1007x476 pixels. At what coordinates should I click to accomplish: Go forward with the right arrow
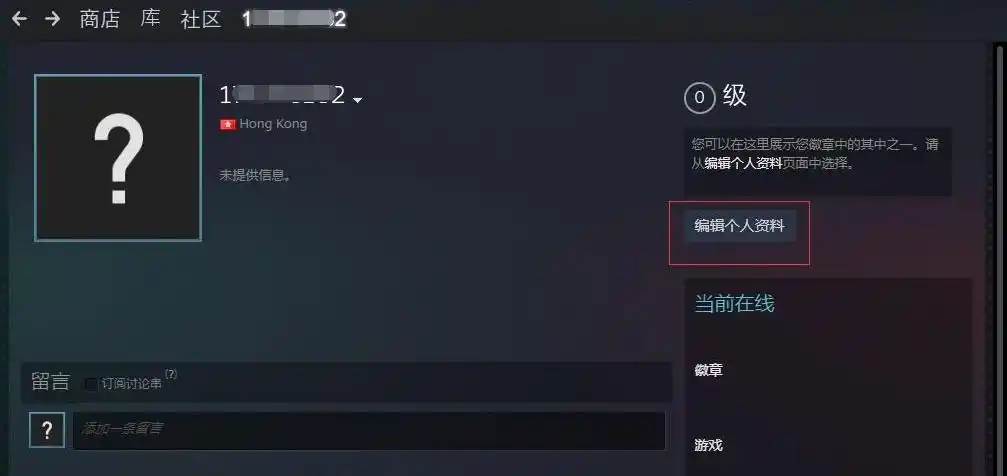point(52,19)
